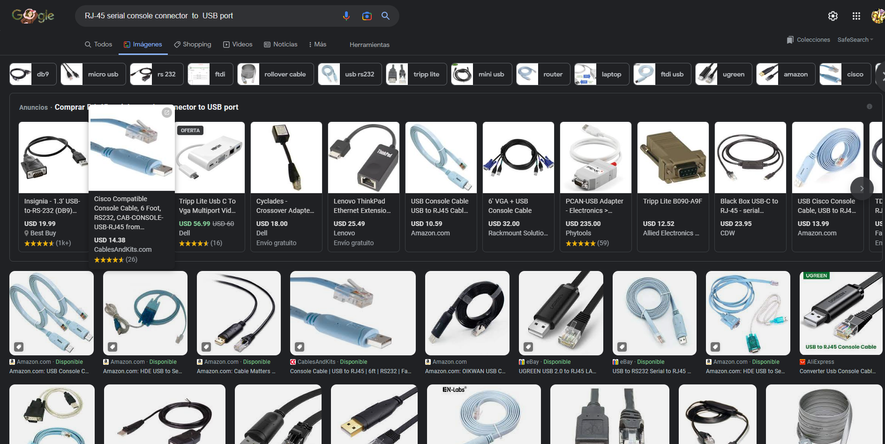
Task: Filter by the rollover cable chip
Action: pos(275,74)
